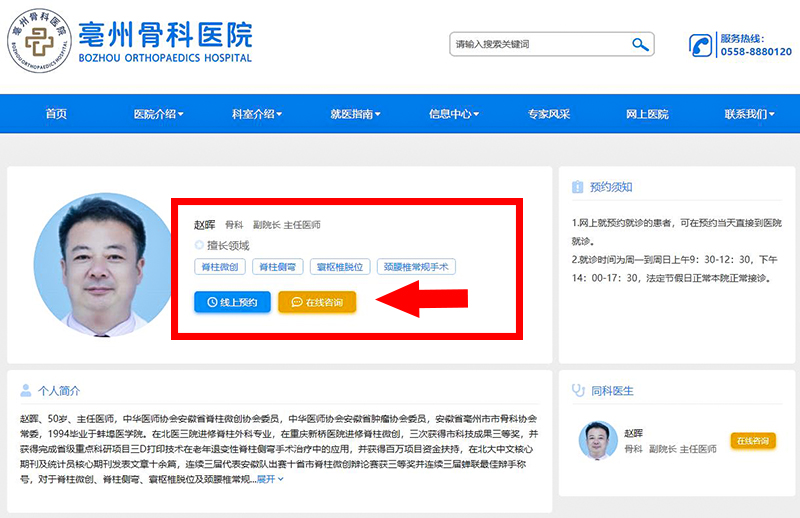Click the search magnifier icon
The image size is (800, 518).
tap(640, 44)
